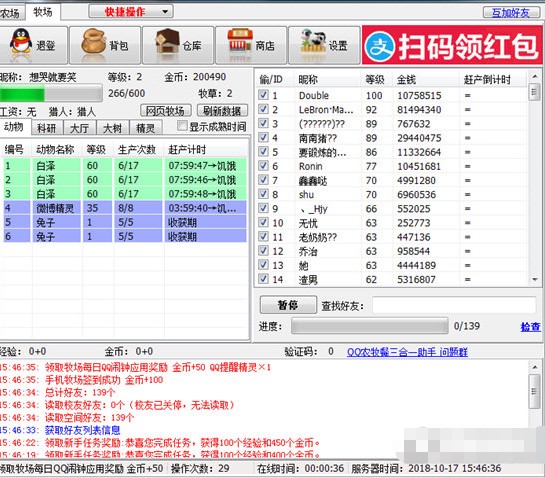
Task: Click friend name LeBron·Ma...
Action: 326,110
